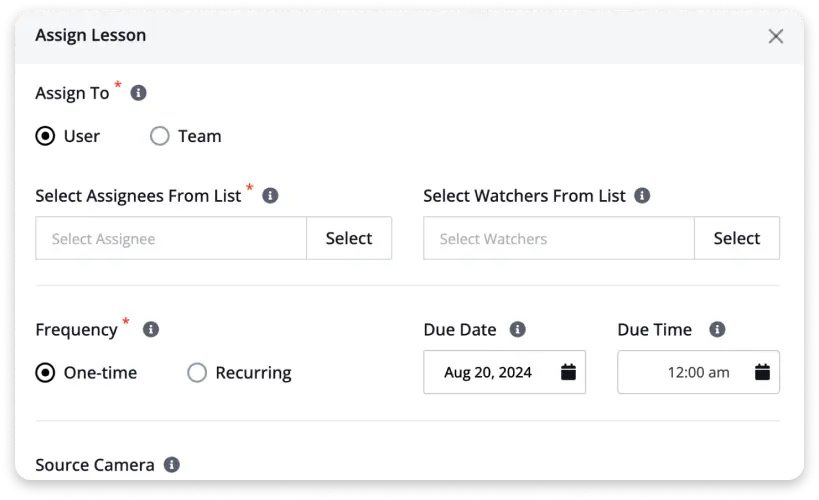
Task: Close the Assign Lesson dialog
Action: 775,36
